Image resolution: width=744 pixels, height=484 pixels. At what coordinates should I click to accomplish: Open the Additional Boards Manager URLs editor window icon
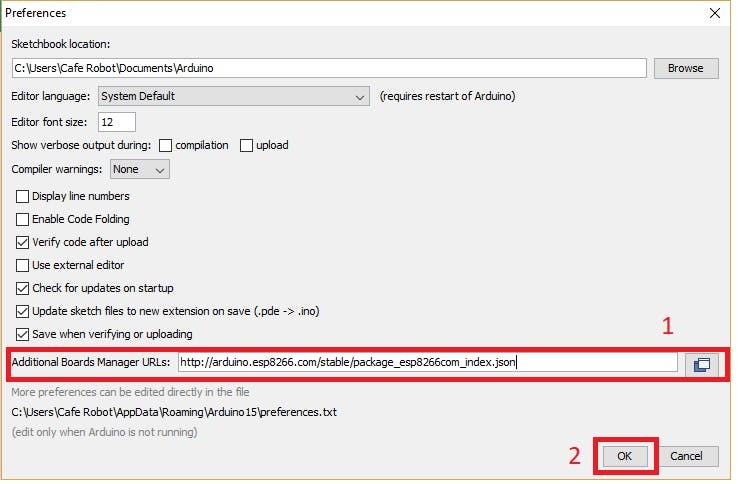click(x=702, y=364)
